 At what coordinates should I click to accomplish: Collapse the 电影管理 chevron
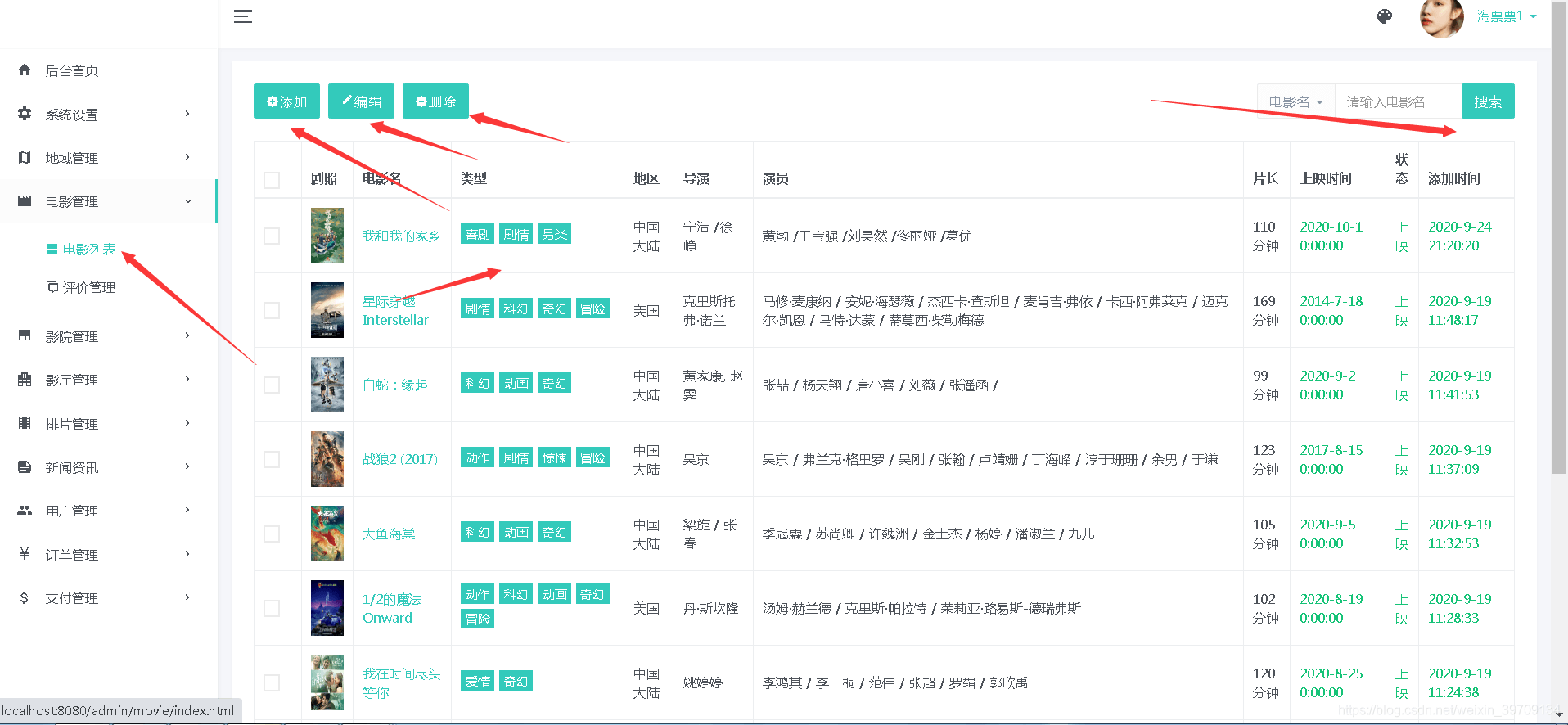click(x=188, y=201)
